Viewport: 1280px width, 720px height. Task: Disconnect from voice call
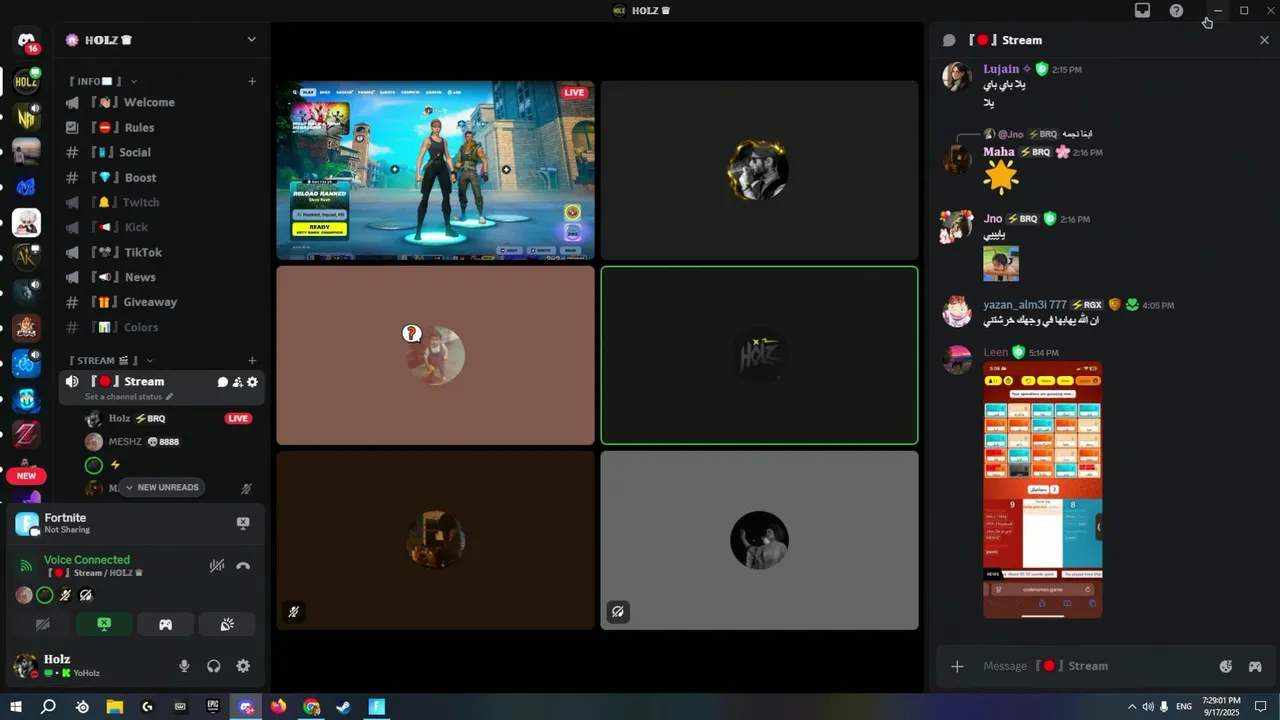click(243, 566)
